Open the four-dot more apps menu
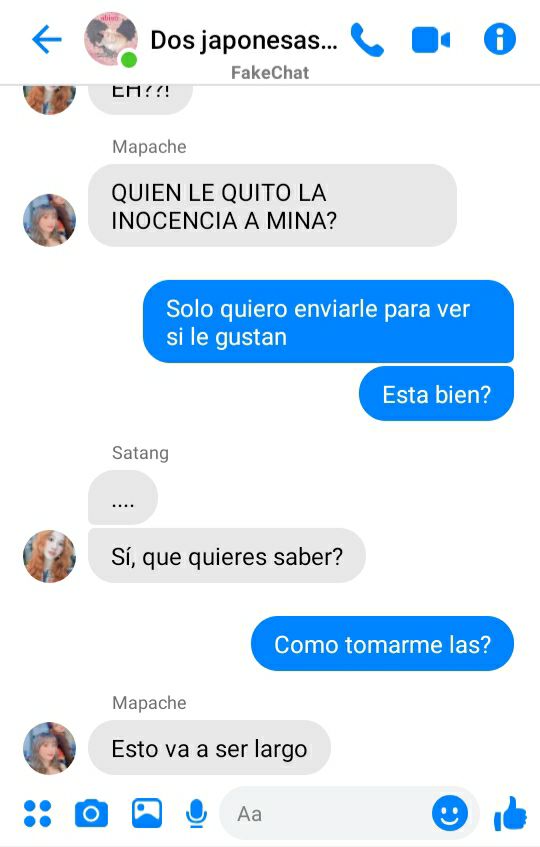Screen dimensions: 540x847 click(x=38, y=814)
